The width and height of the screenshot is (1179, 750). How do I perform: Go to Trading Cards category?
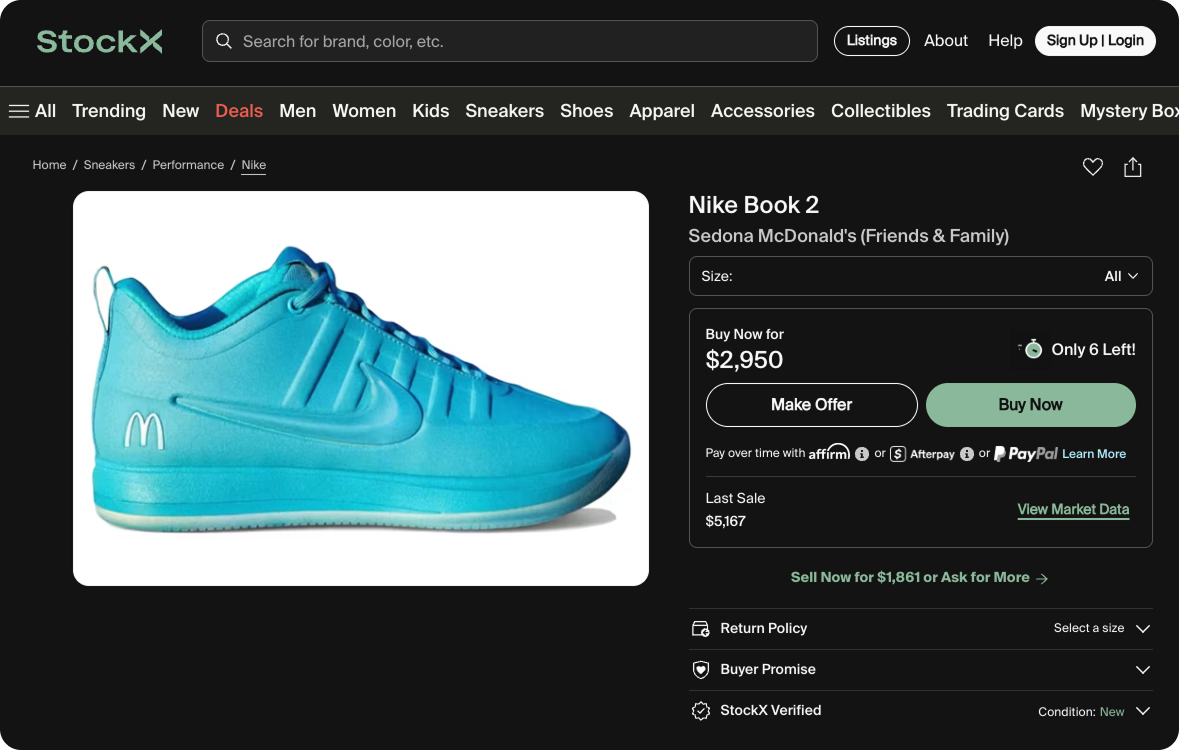pyautogui.click(x=1005, y=111)
